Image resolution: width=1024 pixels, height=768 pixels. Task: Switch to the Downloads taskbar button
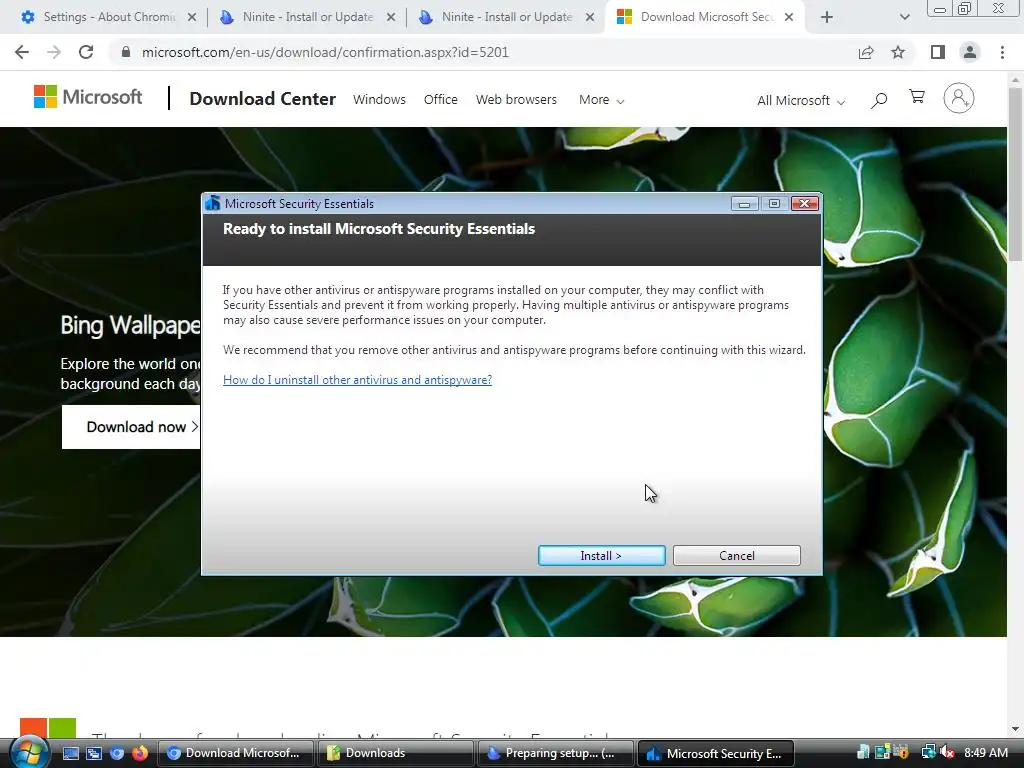[x=396, y=753]
